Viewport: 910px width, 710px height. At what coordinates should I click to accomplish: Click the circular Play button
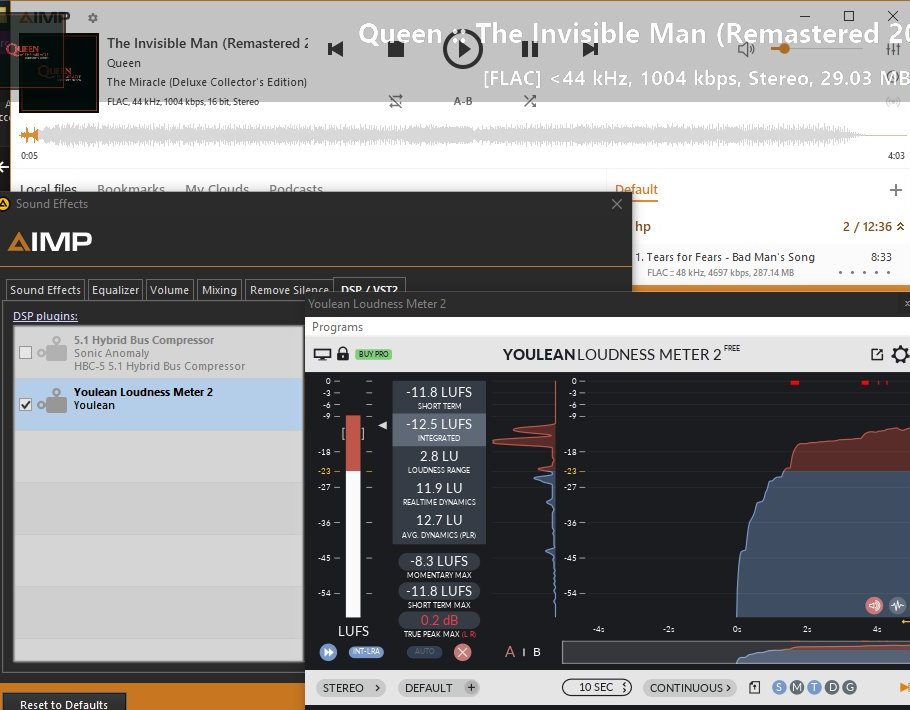point(463,49)
